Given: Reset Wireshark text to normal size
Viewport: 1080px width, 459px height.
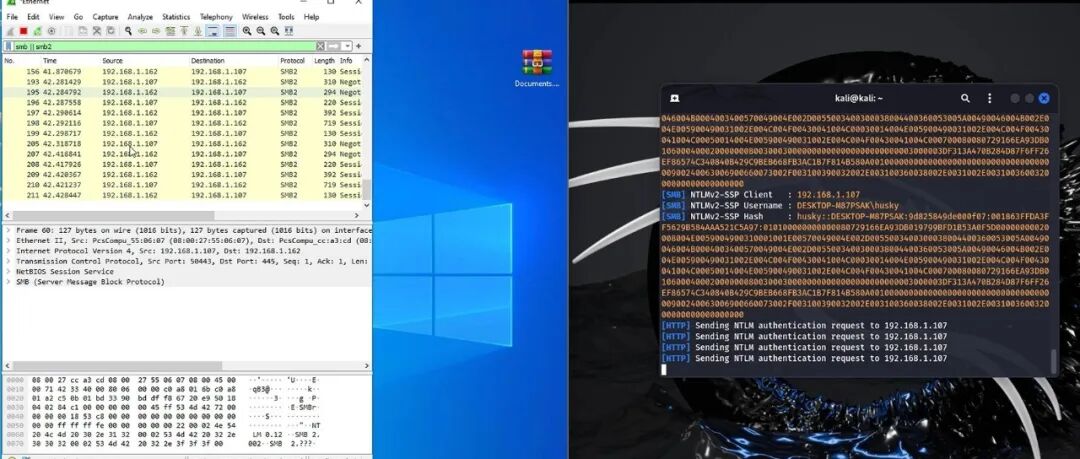Looking at the screenshot, I should (274, 31).
